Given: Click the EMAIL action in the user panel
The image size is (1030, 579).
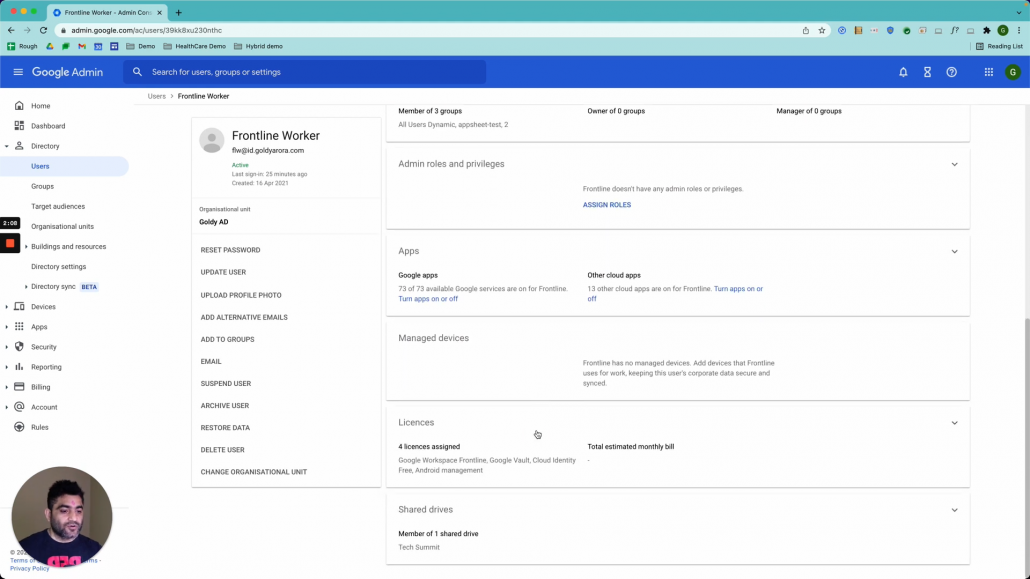Looking at the screenshot, I should pyautogui.click(x=211, y=361).
